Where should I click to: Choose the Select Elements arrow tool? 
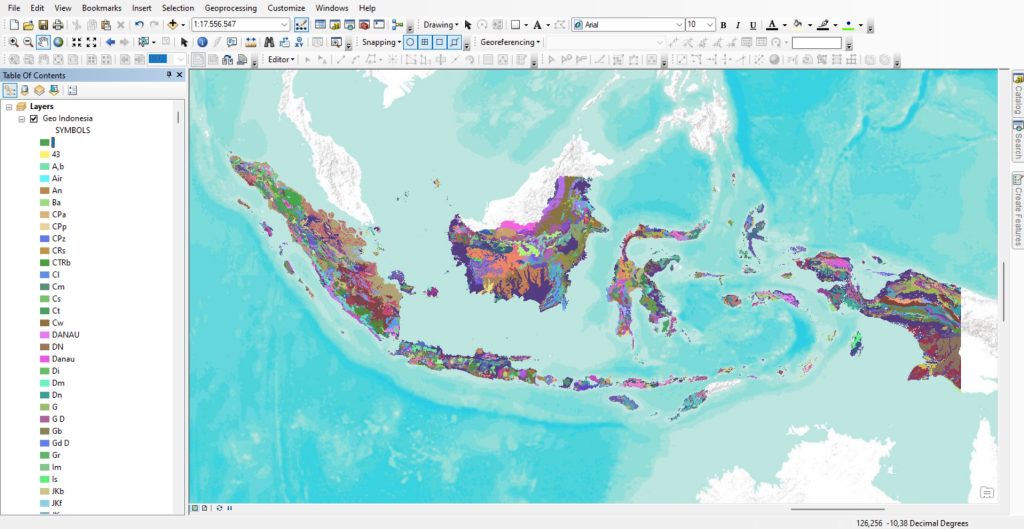[184, 42]
